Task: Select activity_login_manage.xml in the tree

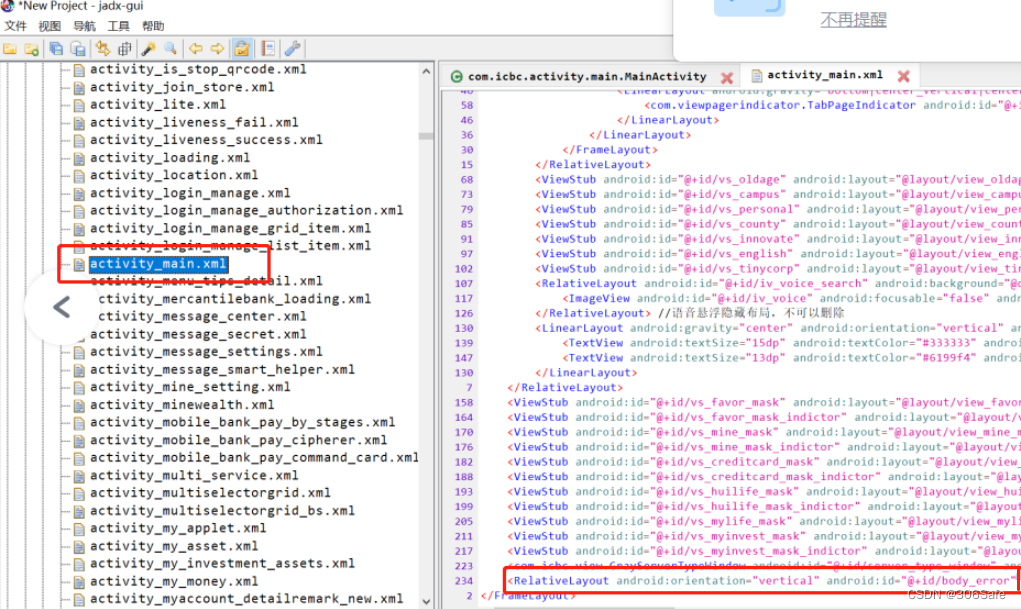Action: [189, 193]
